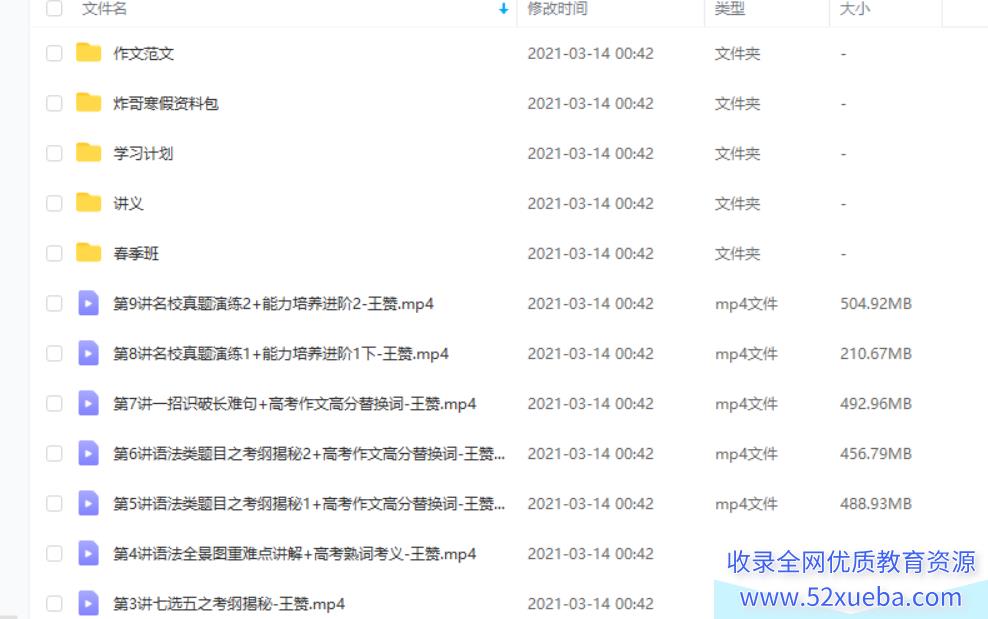This screenshot has height=619, width=988.
Task: Tick the checkbox for 炸哥寒假资料包 folder
Action: click(54, 103)
